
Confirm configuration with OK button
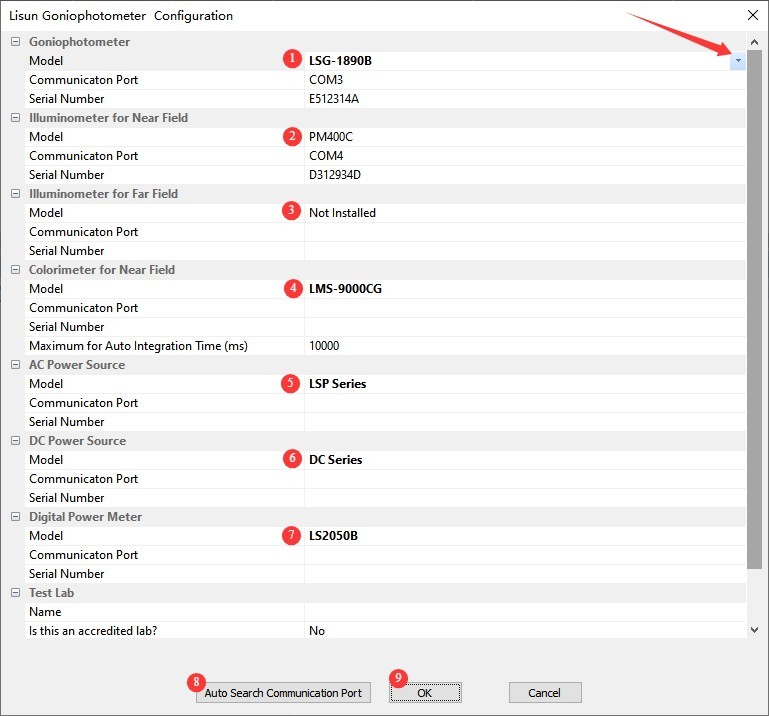point(425,693)
